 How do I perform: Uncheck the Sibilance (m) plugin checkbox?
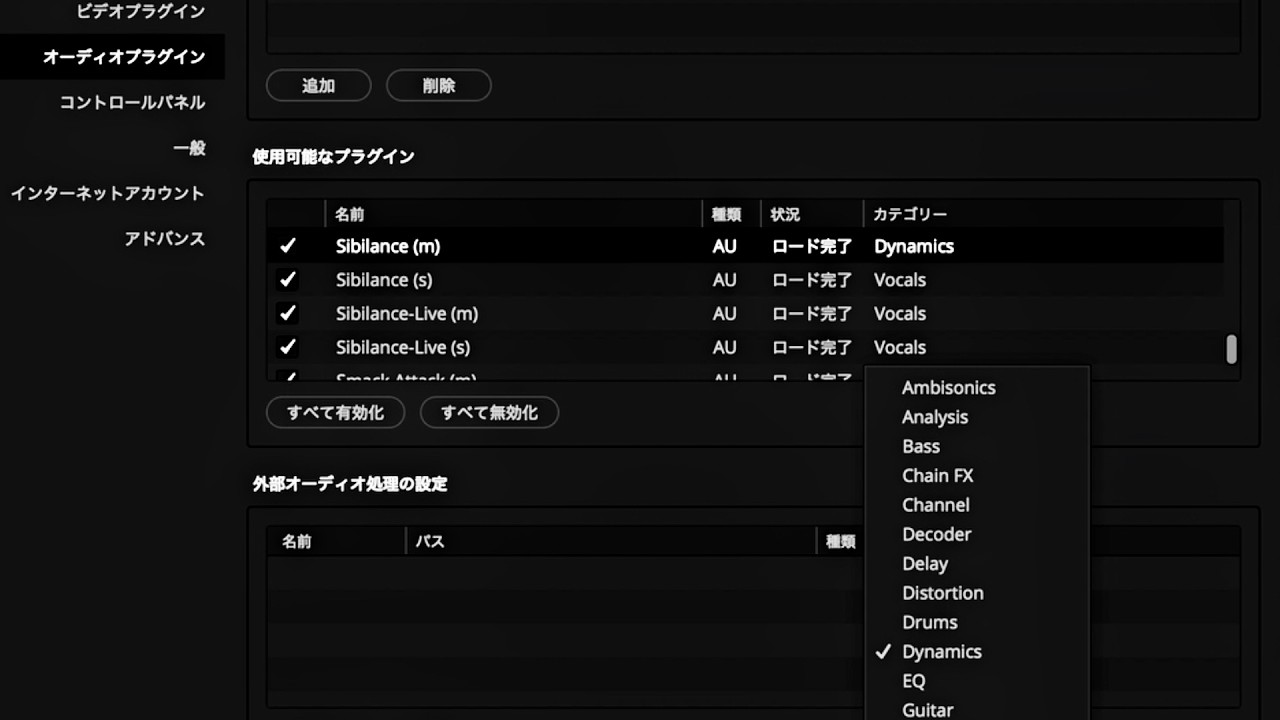pos(288,246)
